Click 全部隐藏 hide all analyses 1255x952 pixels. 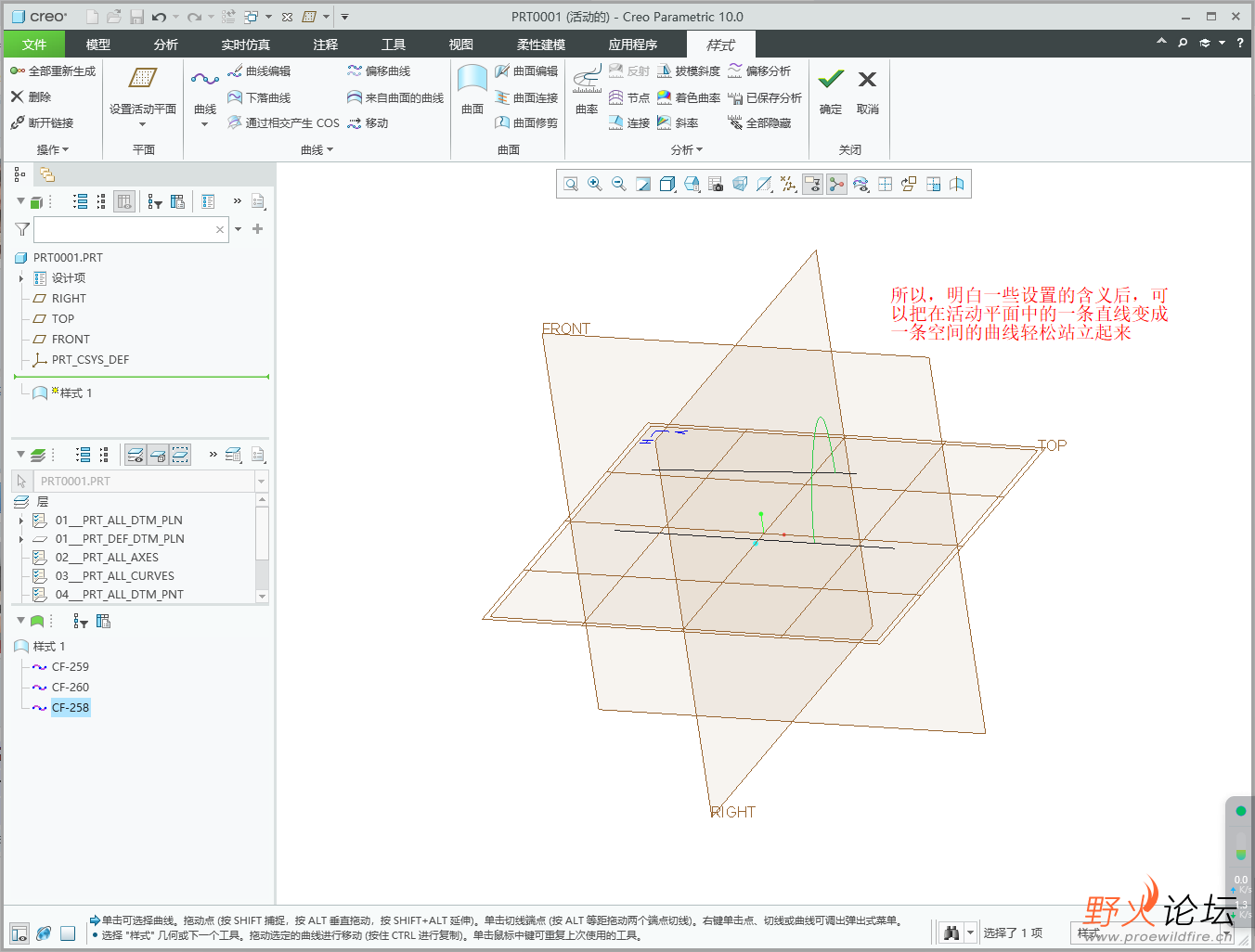tap(759, 122)
